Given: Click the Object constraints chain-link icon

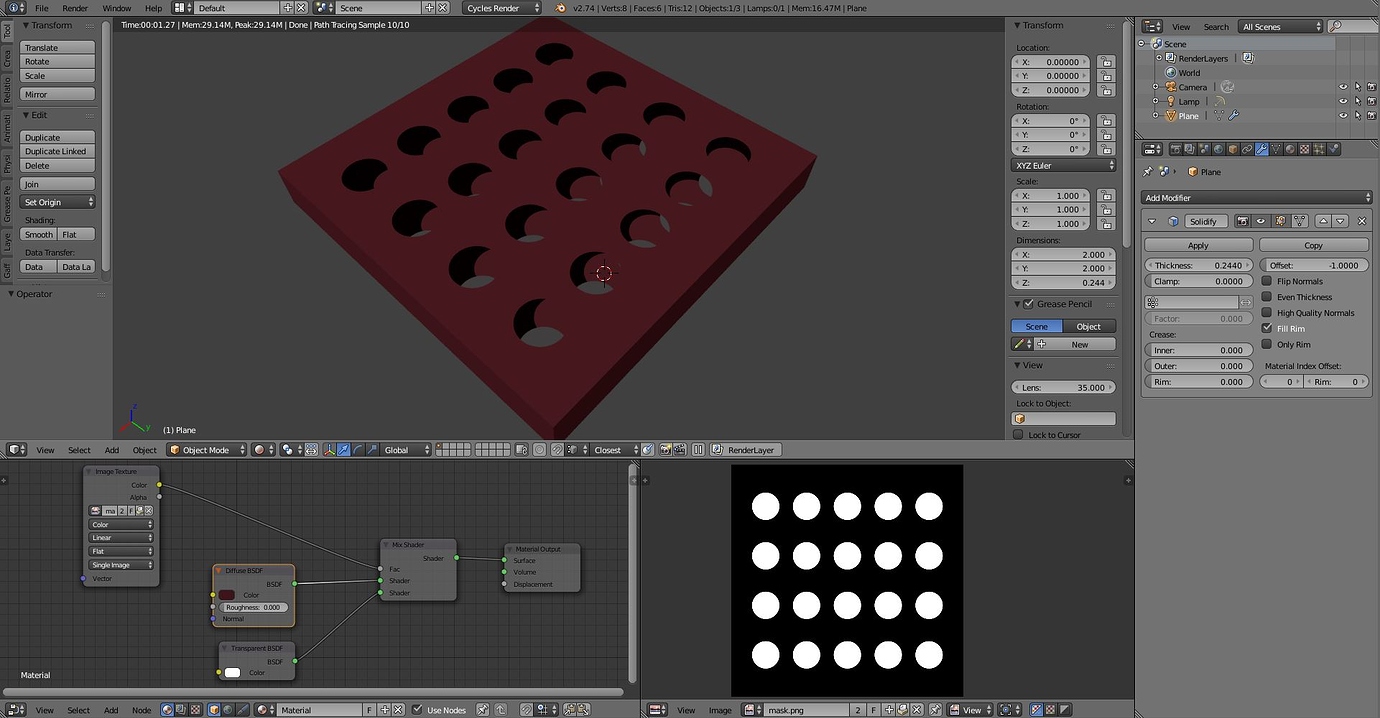Looking at the screenshot, I should (x=1247, y=148).
